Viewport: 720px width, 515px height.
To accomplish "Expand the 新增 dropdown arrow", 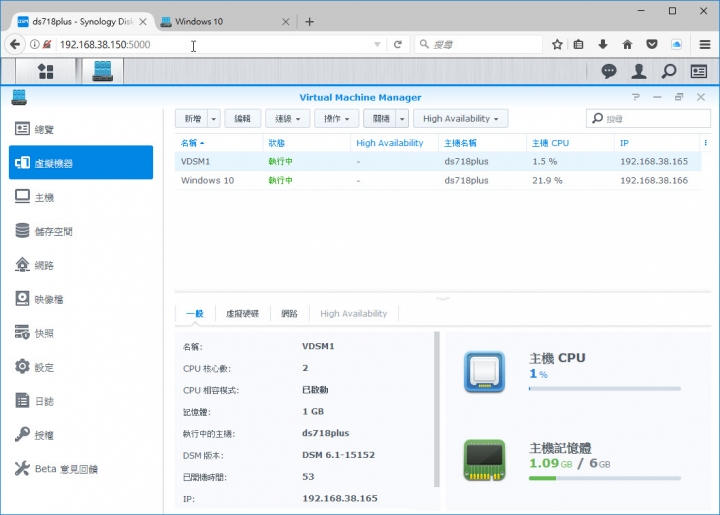I will click(x=214, y=118).
